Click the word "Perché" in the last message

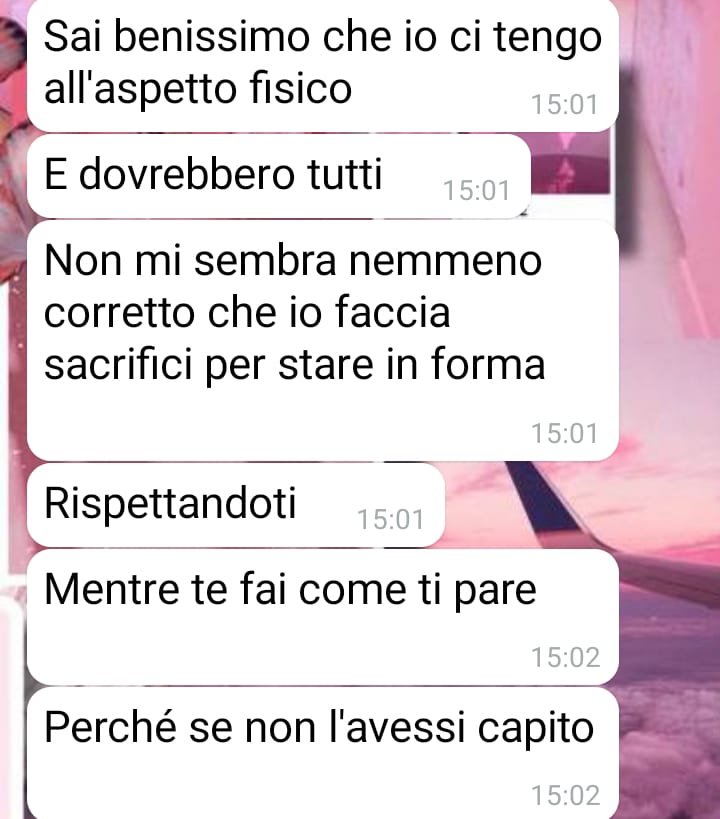coord(110,727)
